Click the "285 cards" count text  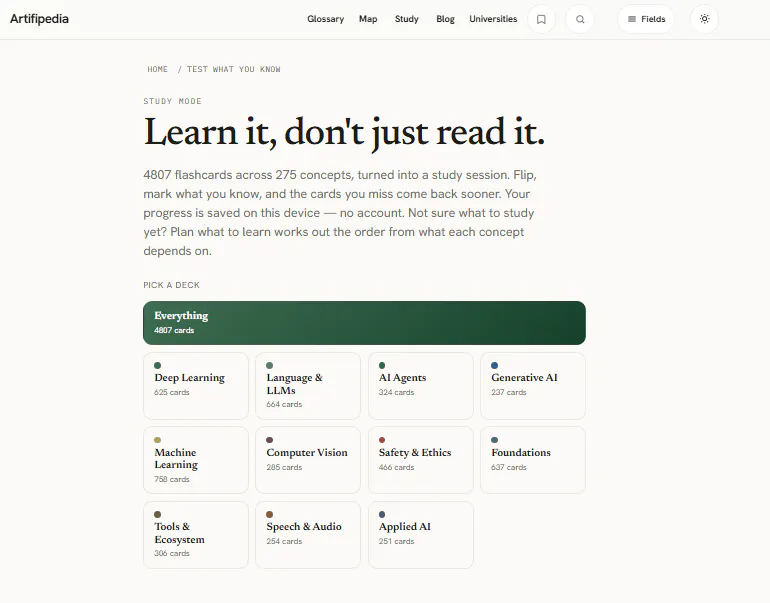coord(284,467)
